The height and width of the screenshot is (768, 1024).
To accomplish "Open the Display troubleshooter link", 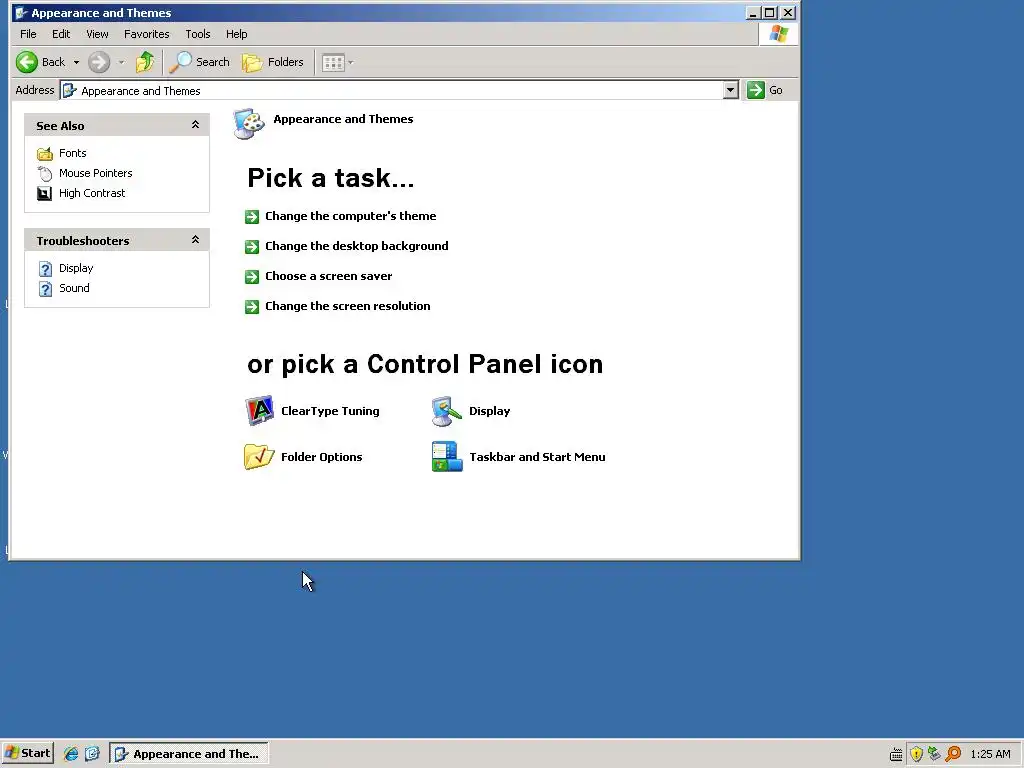I will click(x=76, y=268).
